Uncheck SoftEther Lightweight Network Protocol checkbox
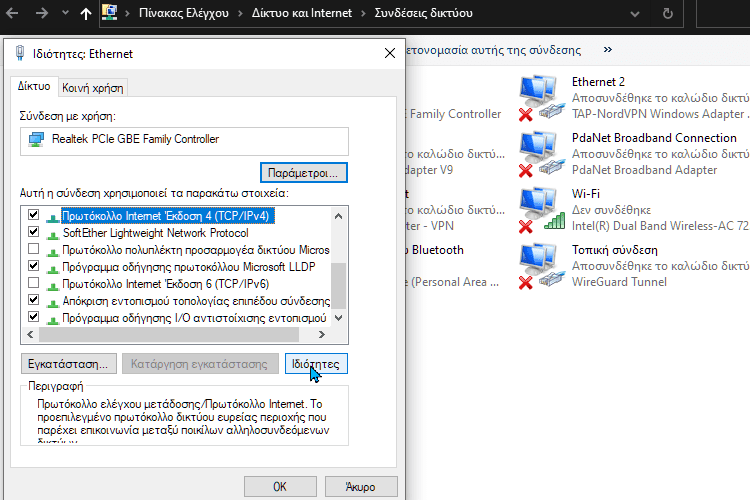750x500 pixels. pos(33,232)
